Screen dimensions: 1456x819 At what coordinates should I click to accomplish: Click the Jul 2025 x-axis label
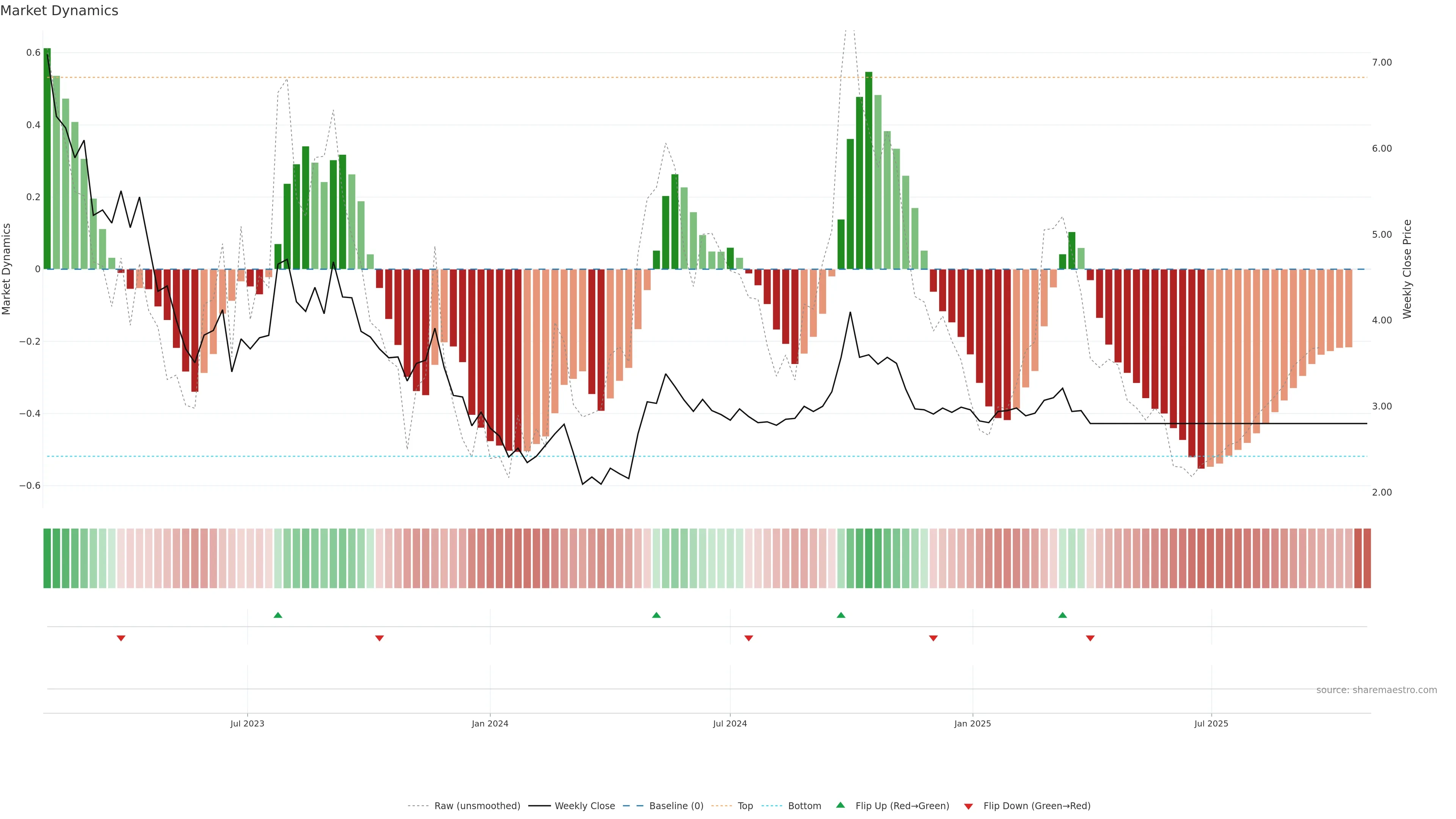(1211, 723)
